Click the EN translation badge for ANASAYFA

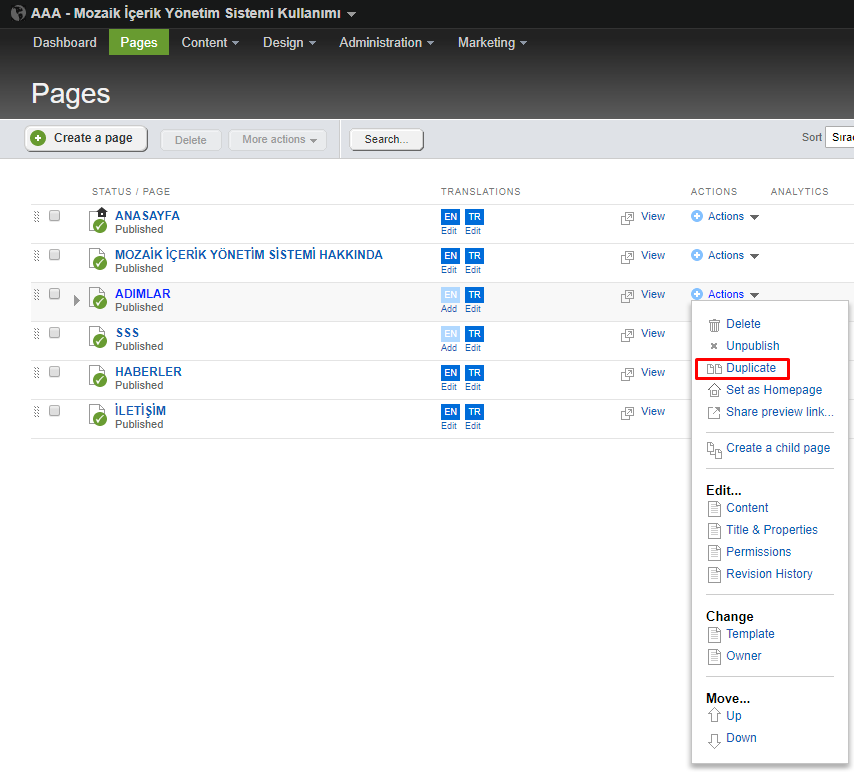pos(450,217)
